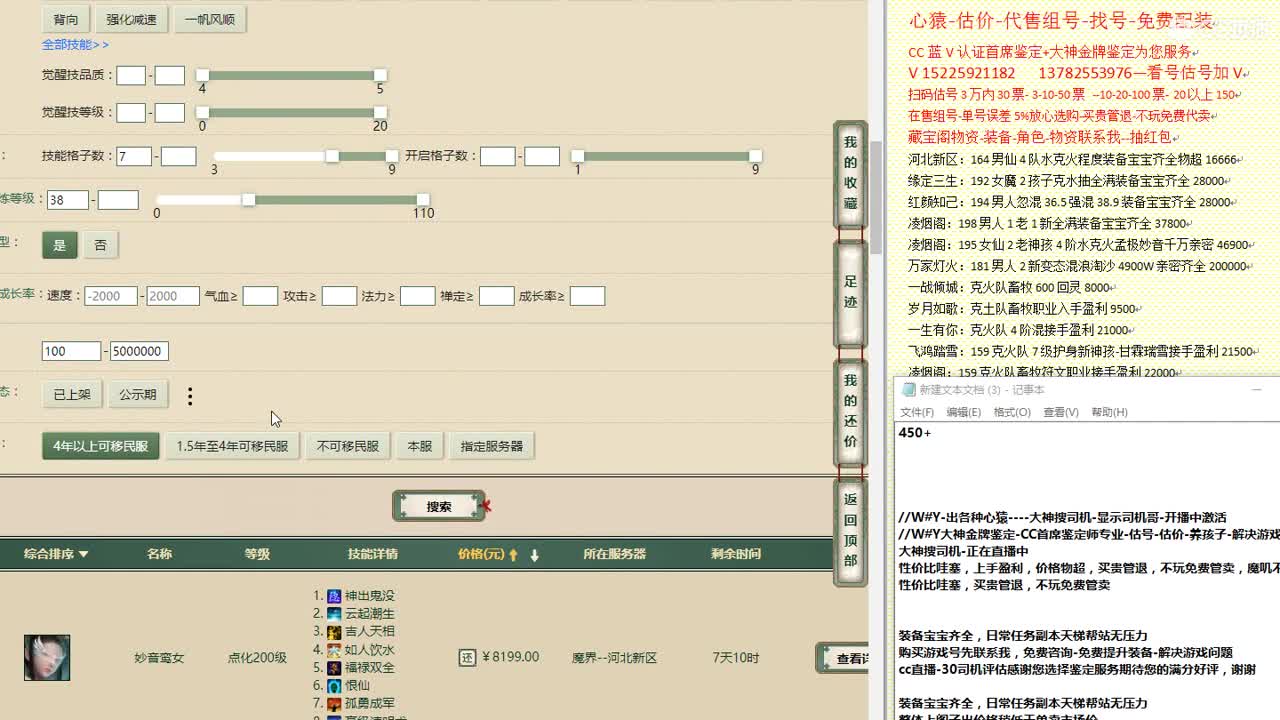Toggle 一帆风顺 skill filter
This screenshot has height=720, width=1280.
(210, 19)
